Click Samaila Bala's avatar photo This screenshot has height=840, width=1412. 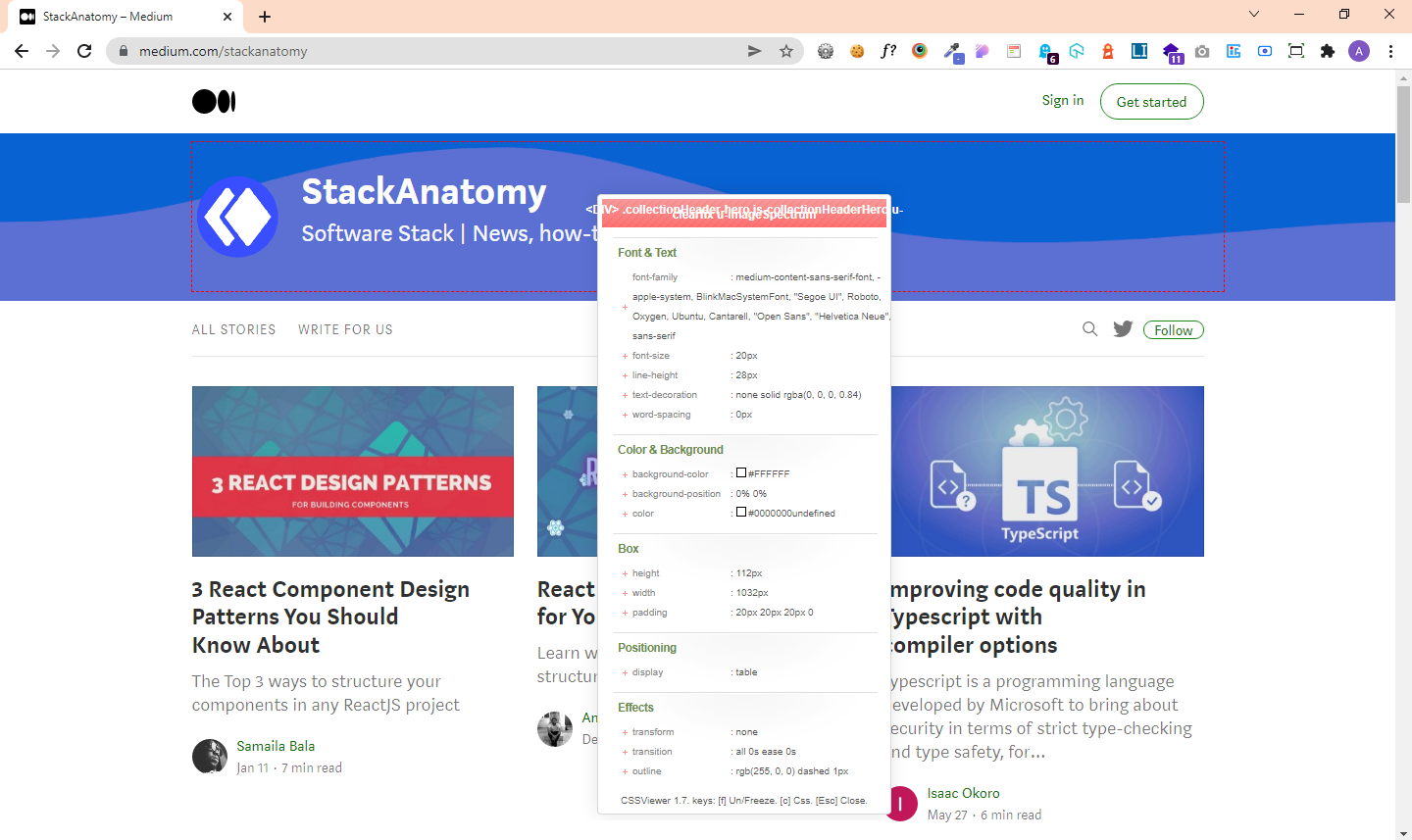pos(210,757)
